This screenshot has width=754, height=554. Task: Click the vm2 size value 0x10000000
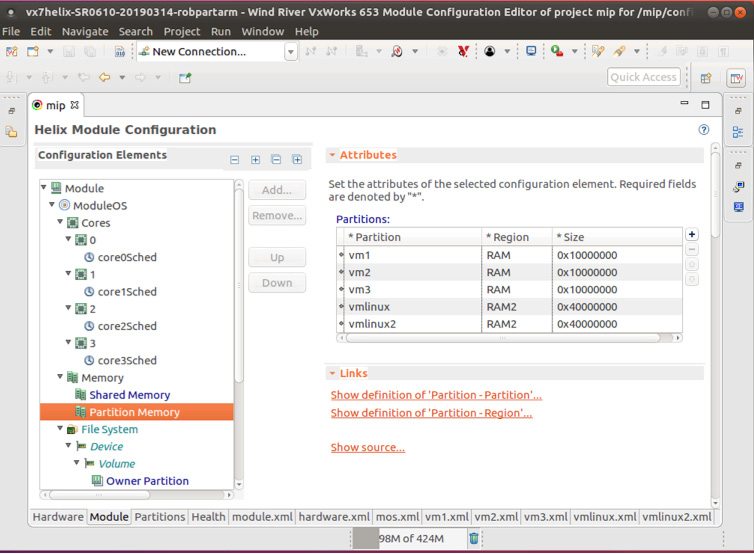click(x=617, y=273)
